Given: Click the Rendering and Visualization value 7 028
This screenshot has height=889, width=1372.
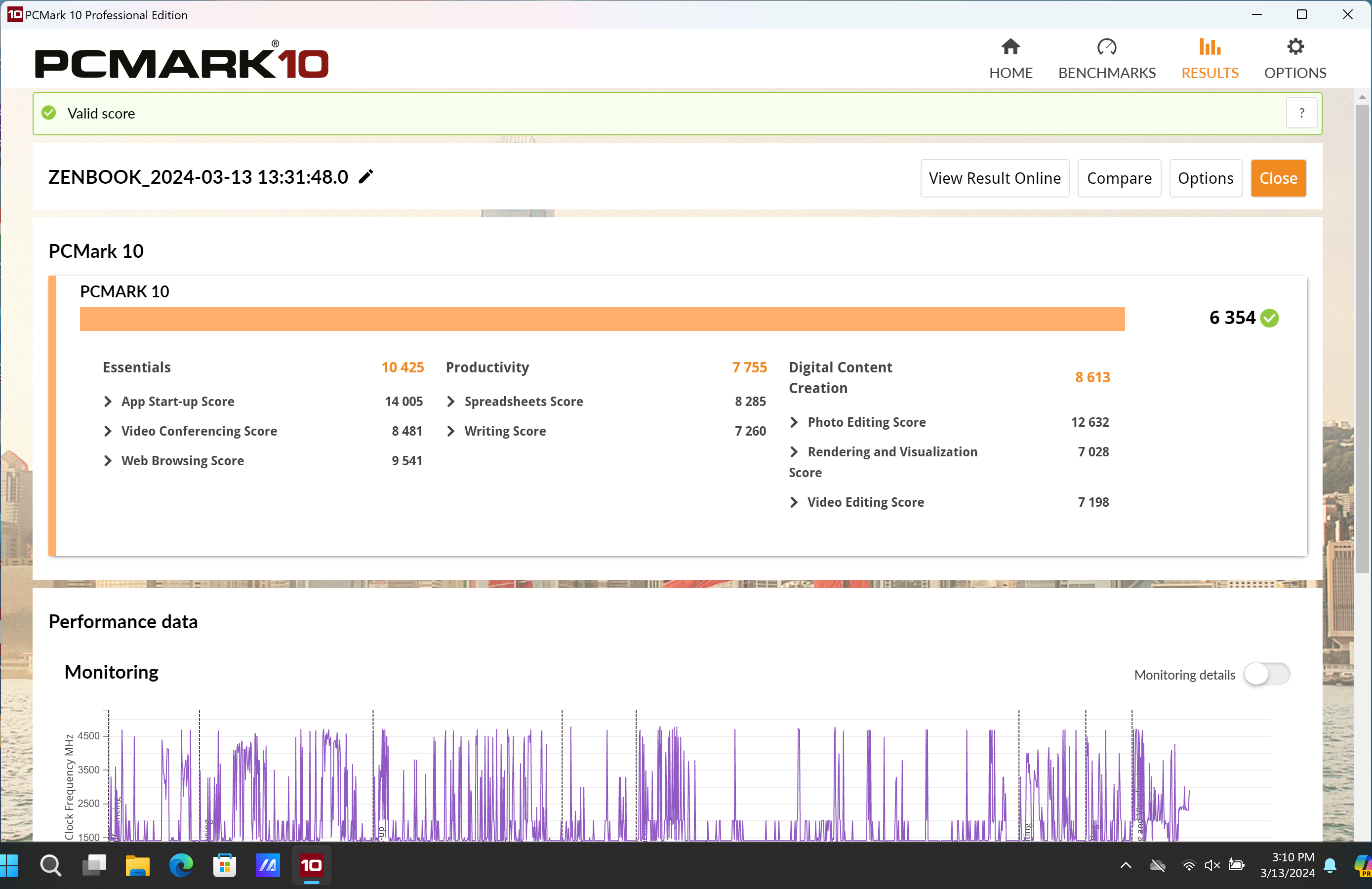Looking at the screenshot, I should click(x=1093, y=451).
